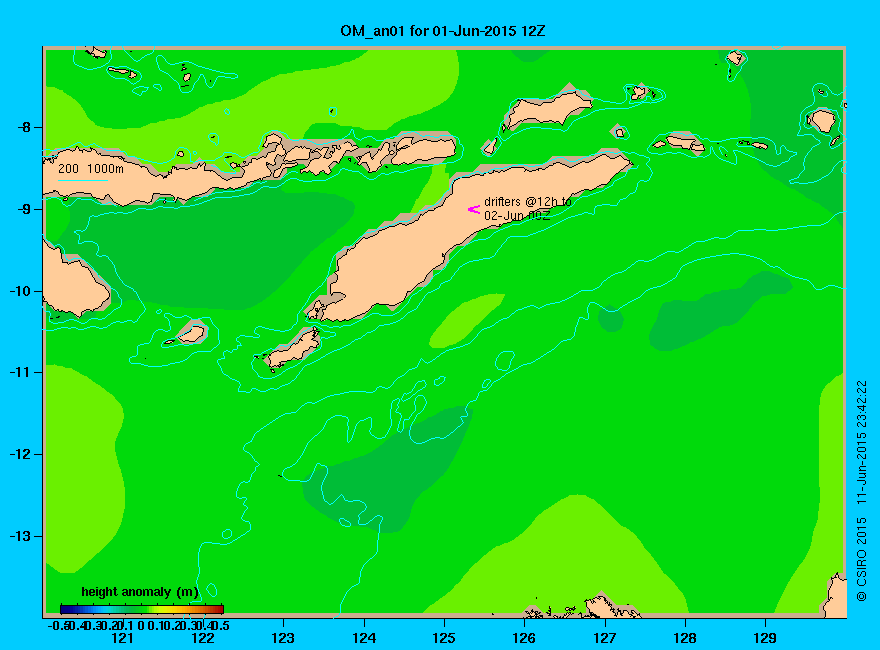Click the title 'OM_an01 for 01-Jun-2015 12Z'
The image size is (880, 650).
[x=442, y=31]
